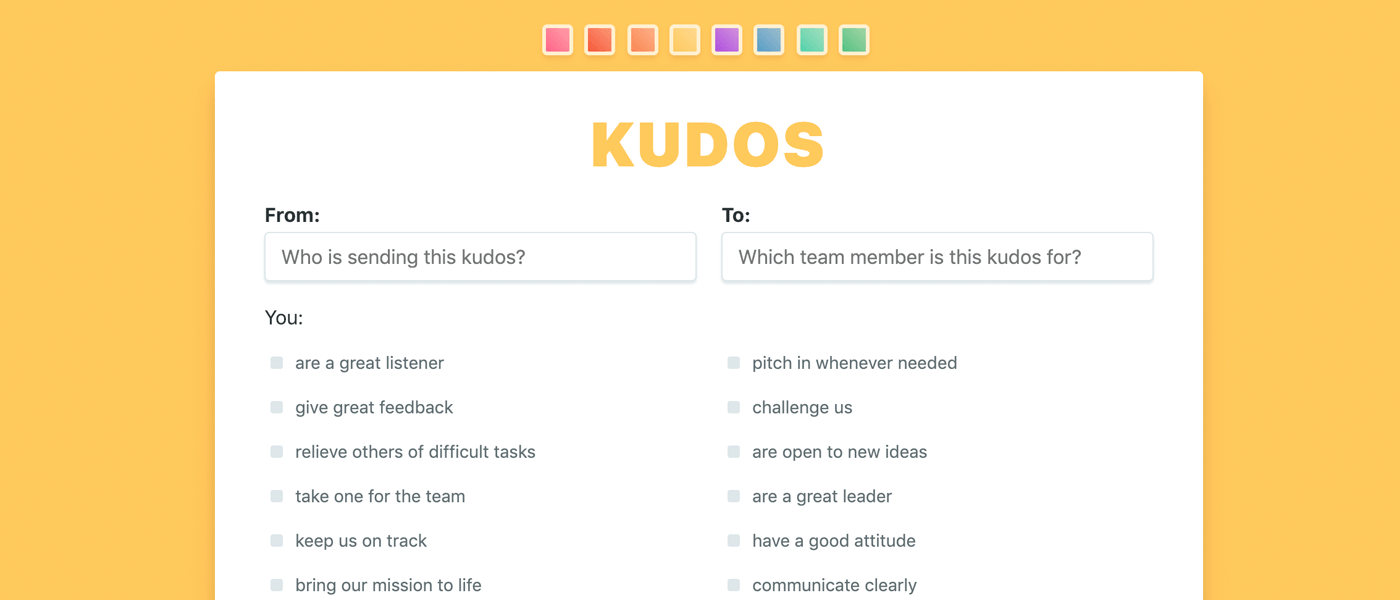This screenshot has height=600, width=1400.
Task: Toggle "have a good attitude" checkbox
Action: (x=734, y=541)
